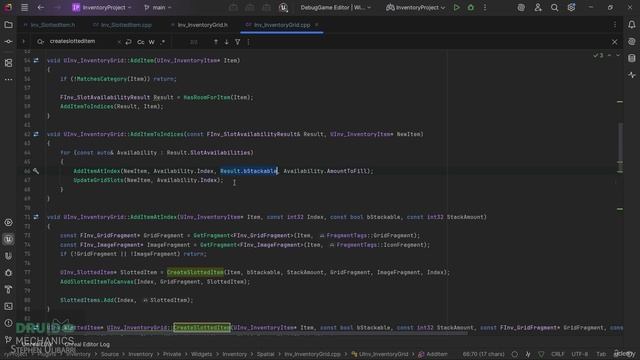Click the HasRoomForItem function call
The image size is (640, 360).
(207, 97)
